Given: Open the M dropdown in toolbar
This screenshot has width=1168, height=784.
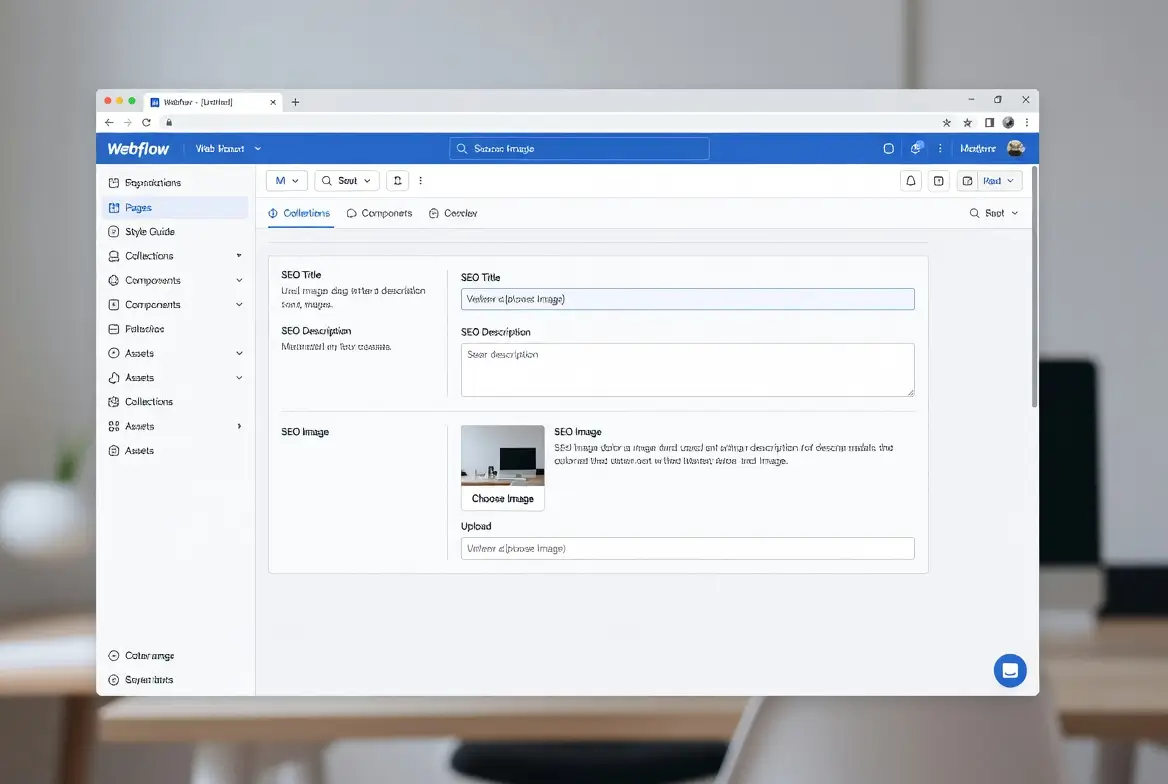Looking at the screenshot, I should coord(287,180).
